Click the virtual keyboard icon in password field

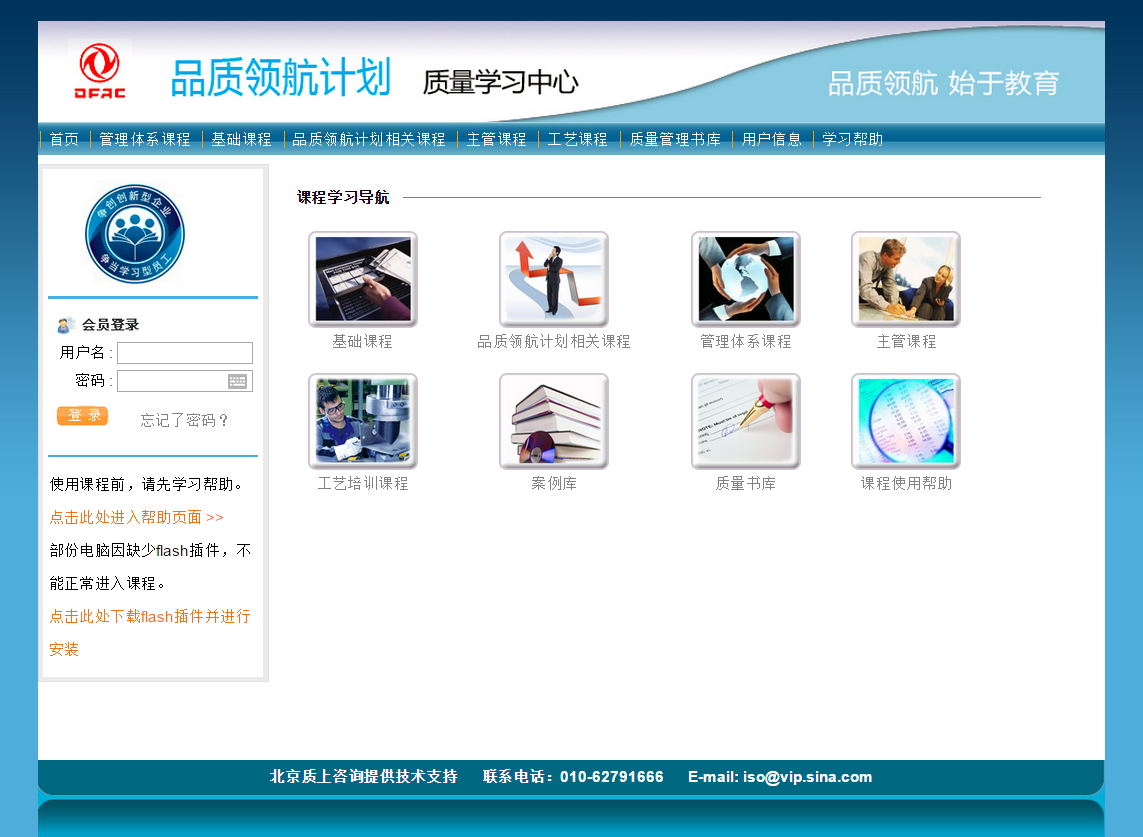point(237,381)
